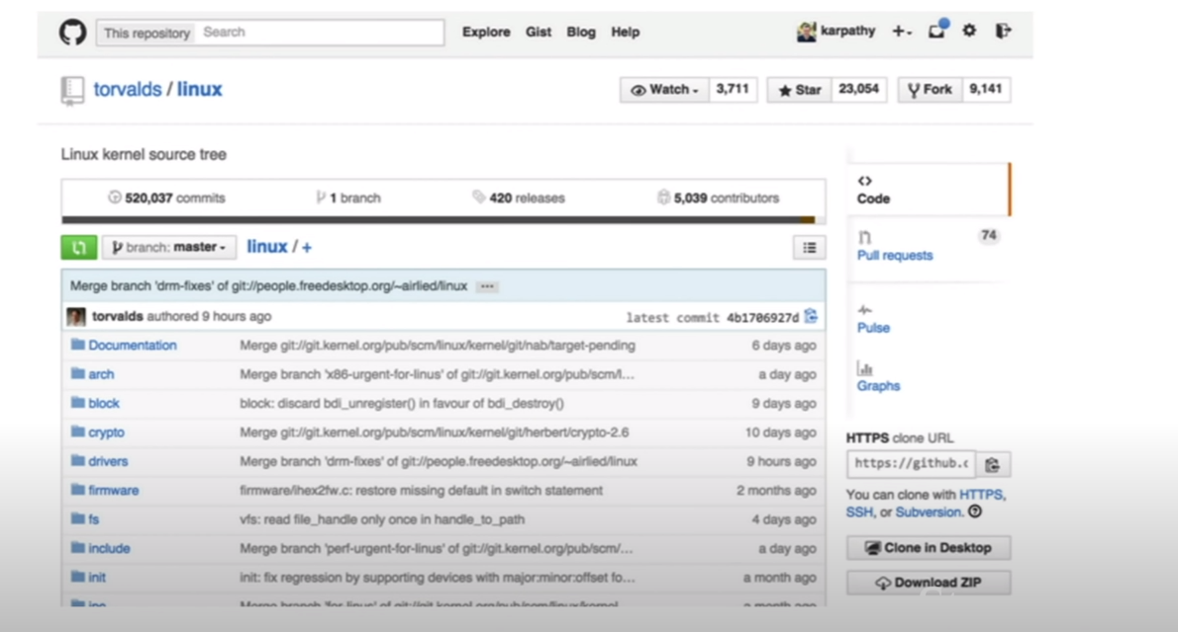Open the arch folder
Viewport: 1178px width, 632px height.
101,374
